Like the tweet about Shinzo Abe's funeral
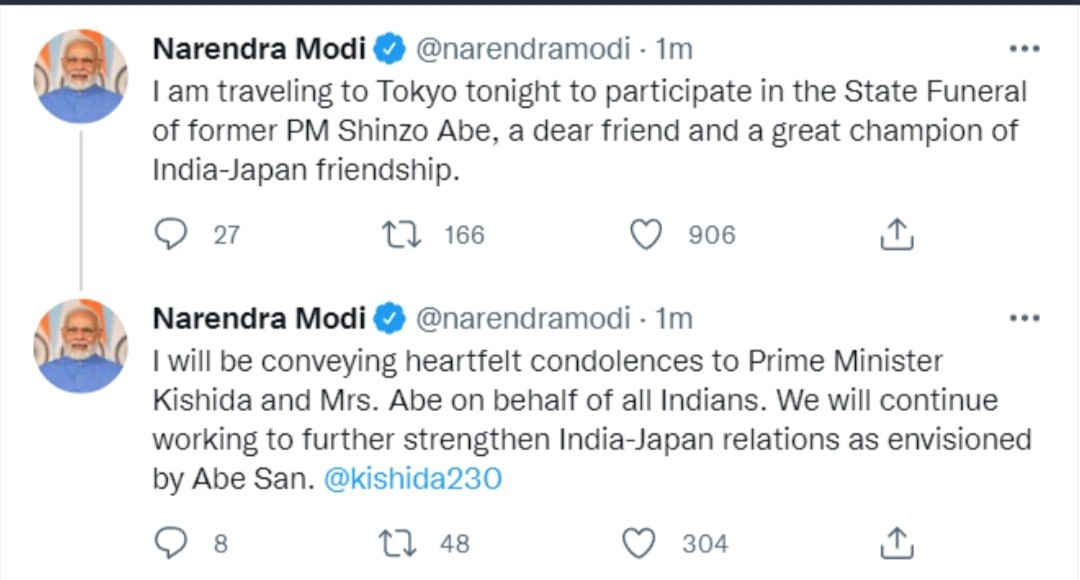Image resolution: width=1080 pixels, height=580 pixels. [646, 234]
